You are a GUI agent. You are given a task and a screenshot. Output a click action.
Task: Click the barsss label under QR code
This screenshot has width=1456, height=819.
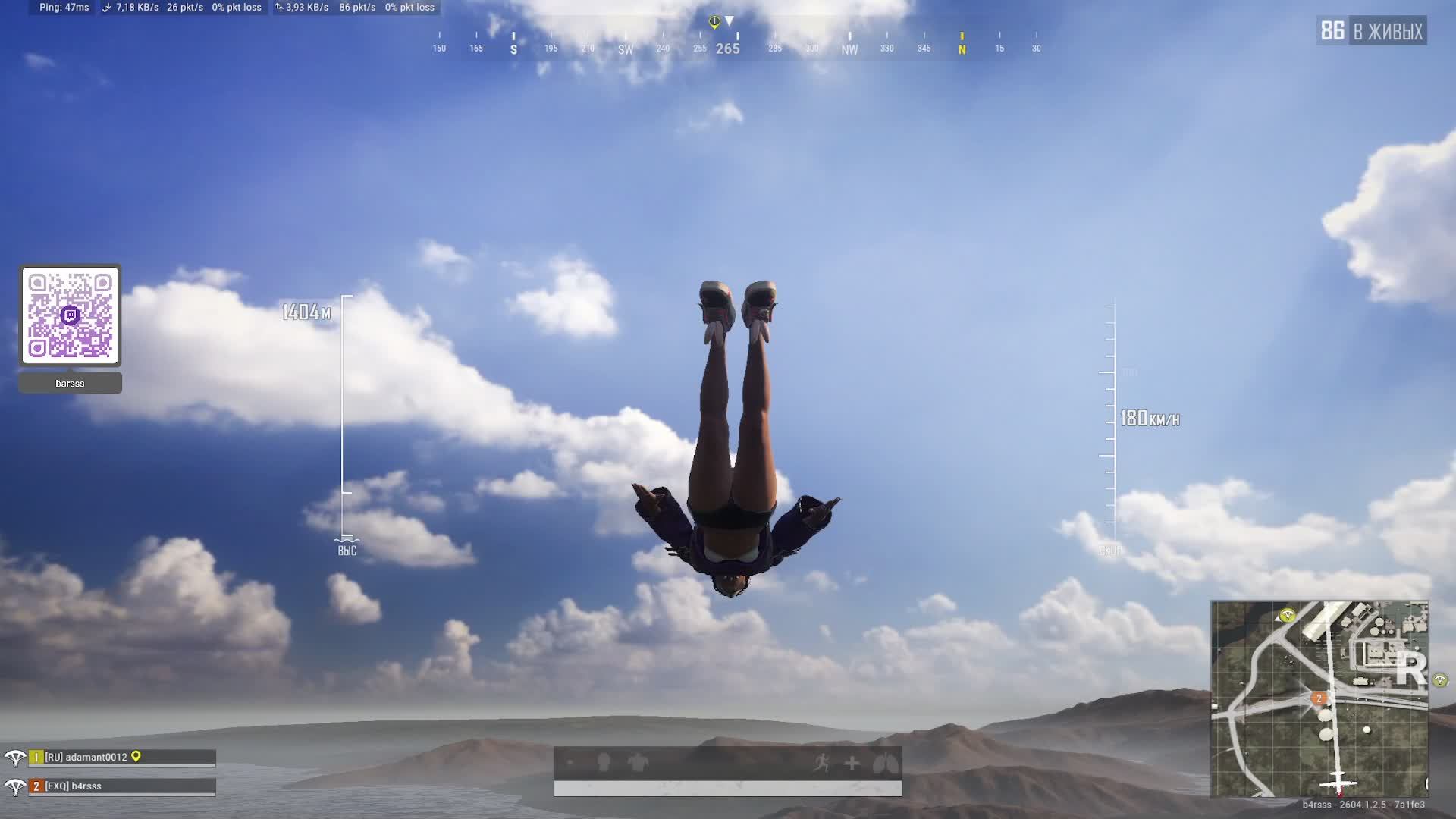tap(70, 384)
